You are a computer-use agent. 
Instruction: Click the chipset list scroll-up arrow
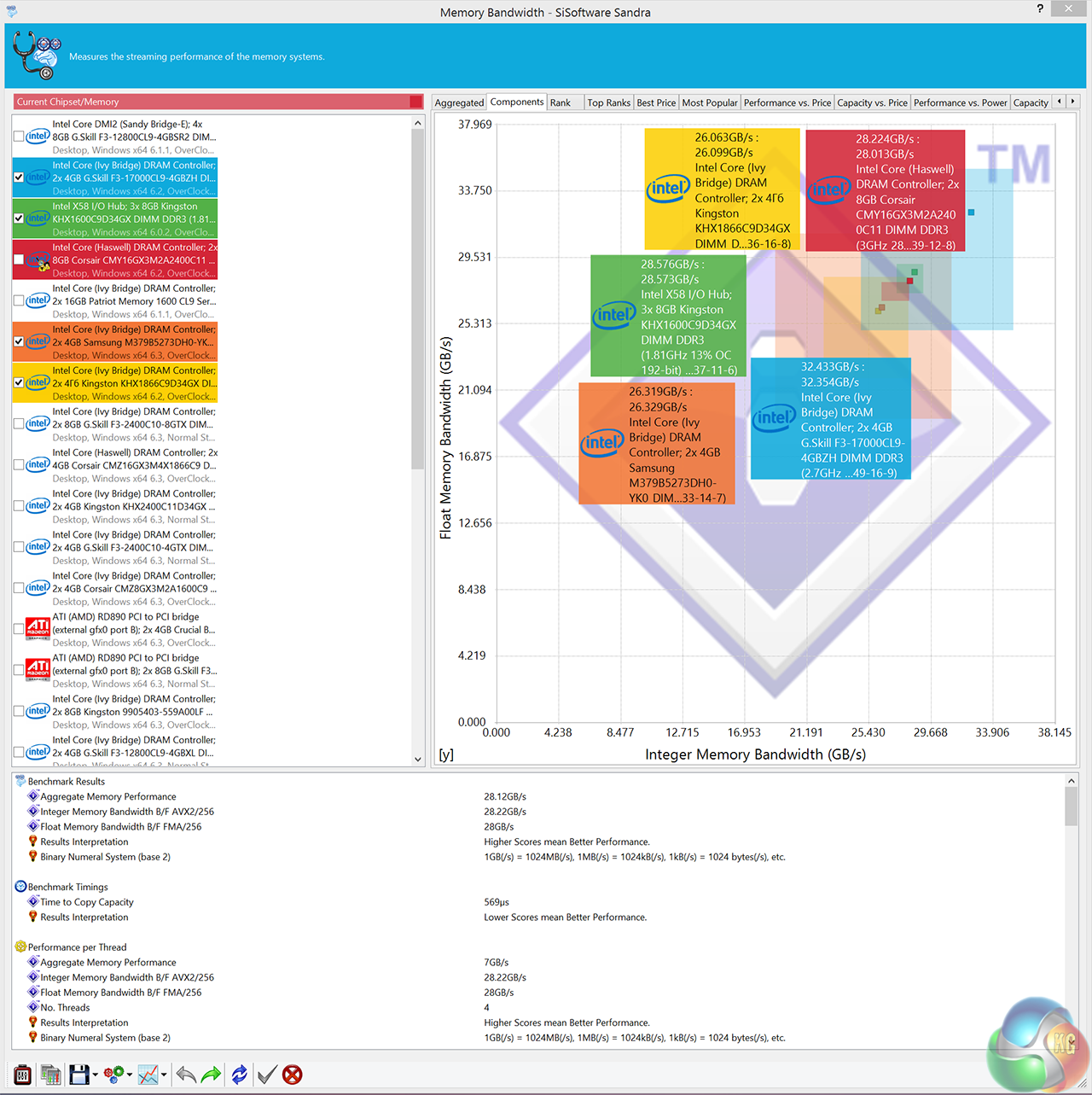coord(418,123)
